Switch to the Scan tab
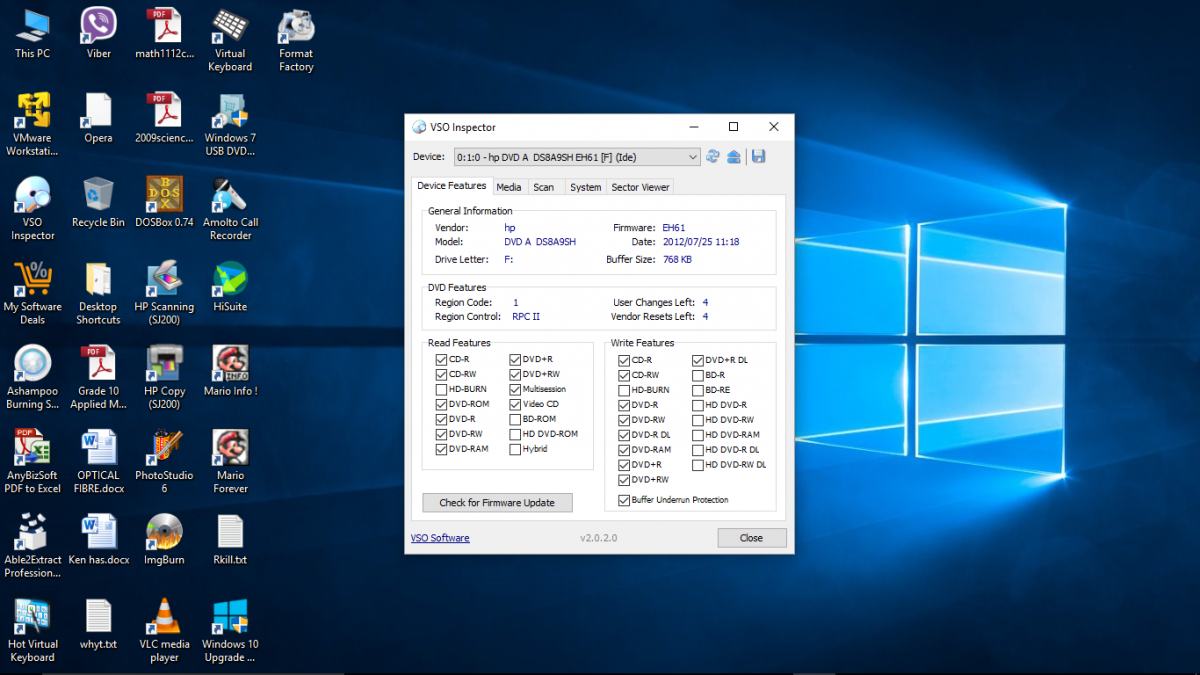This screenshot has width=1200, height=675. click(x=543, y=187)
